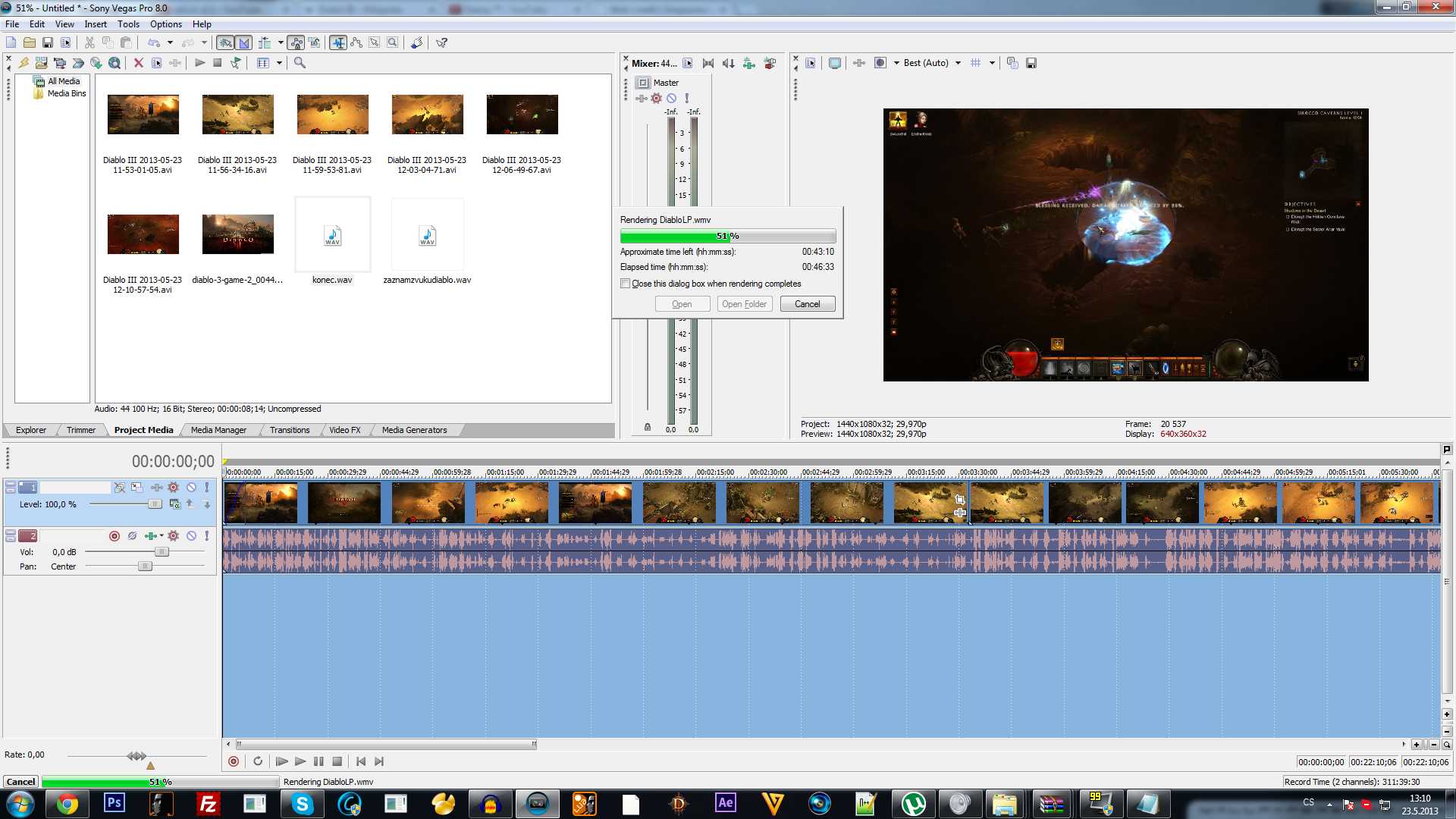The image size is (1456, 819).
Task: Open the Insert menu
Action: pos(95,24)
